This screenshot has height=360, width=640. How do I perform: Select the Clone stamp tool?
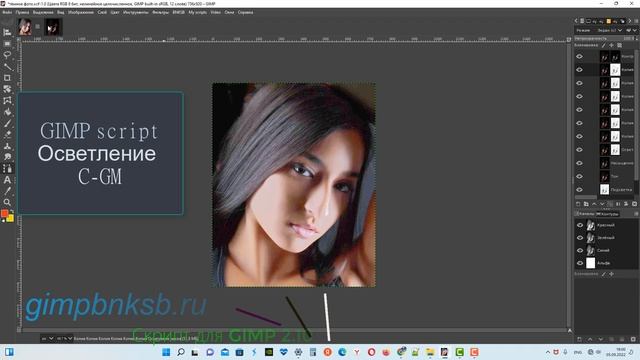7,146
